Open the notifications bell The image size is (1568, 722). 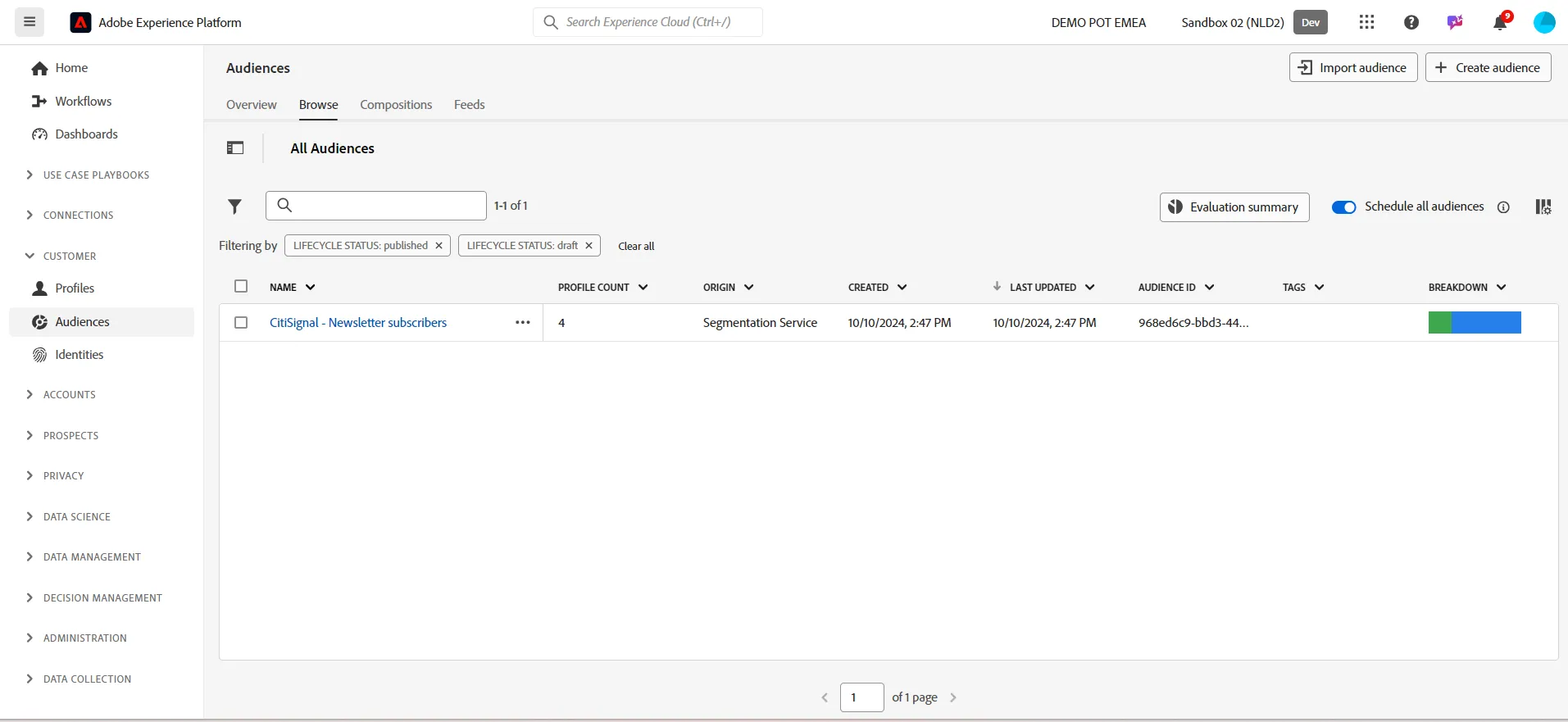pyautogui.click(x=1501, y=21)
